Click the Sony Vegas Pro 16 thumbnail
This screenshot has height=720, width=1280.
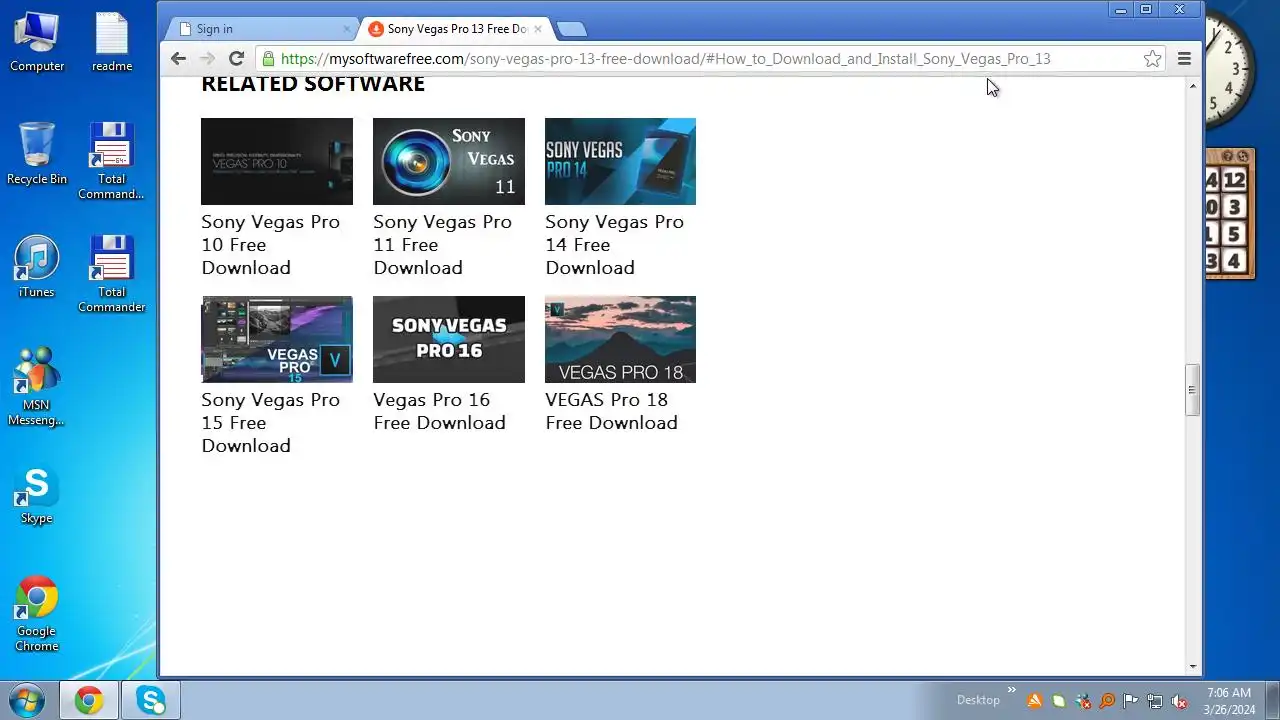click(449, 339)
